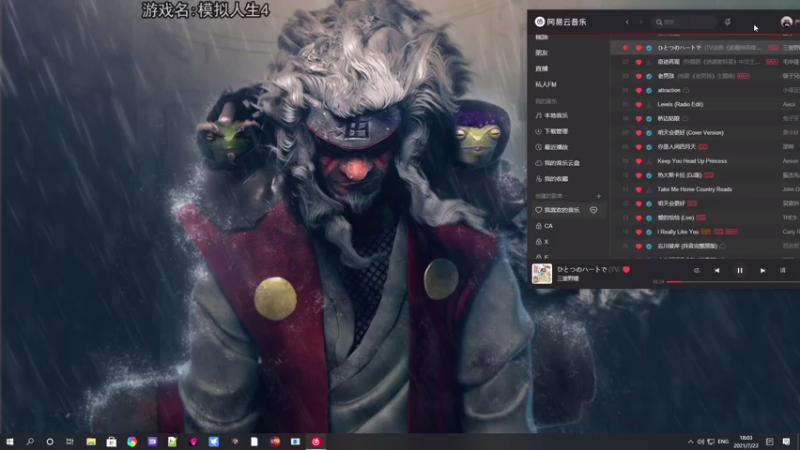Download Keep You Head Up Princess

click(649, 161)
